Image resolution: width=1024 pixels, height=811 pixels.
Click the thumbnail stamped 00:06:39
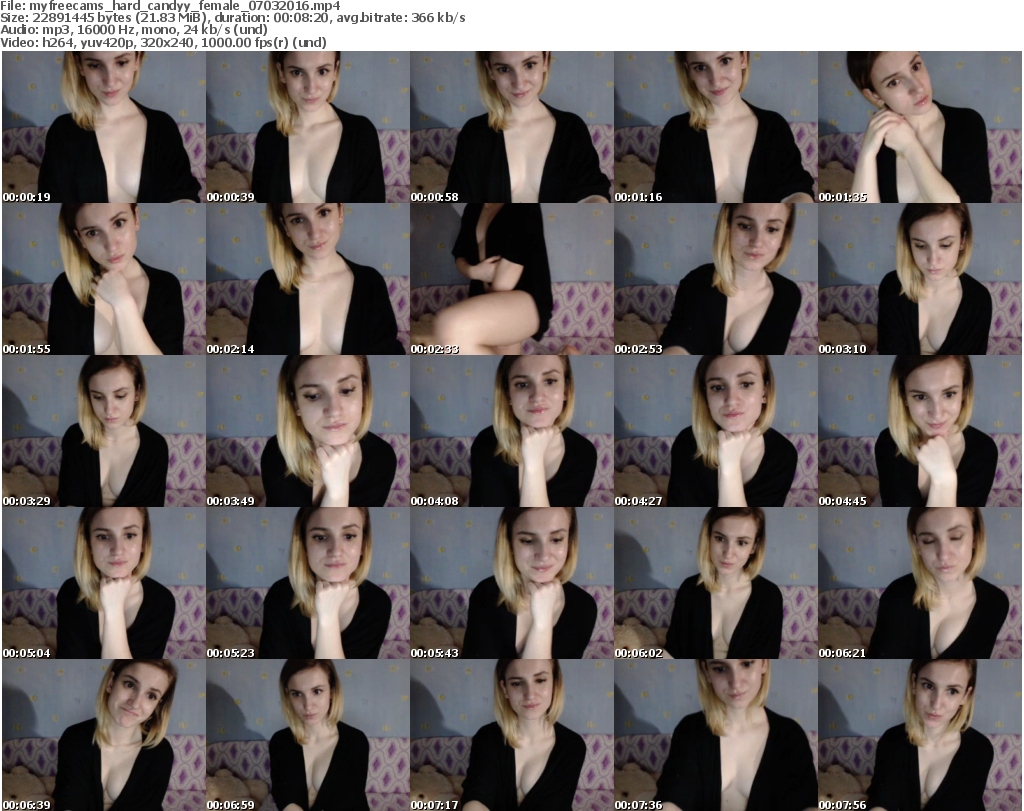104,735
